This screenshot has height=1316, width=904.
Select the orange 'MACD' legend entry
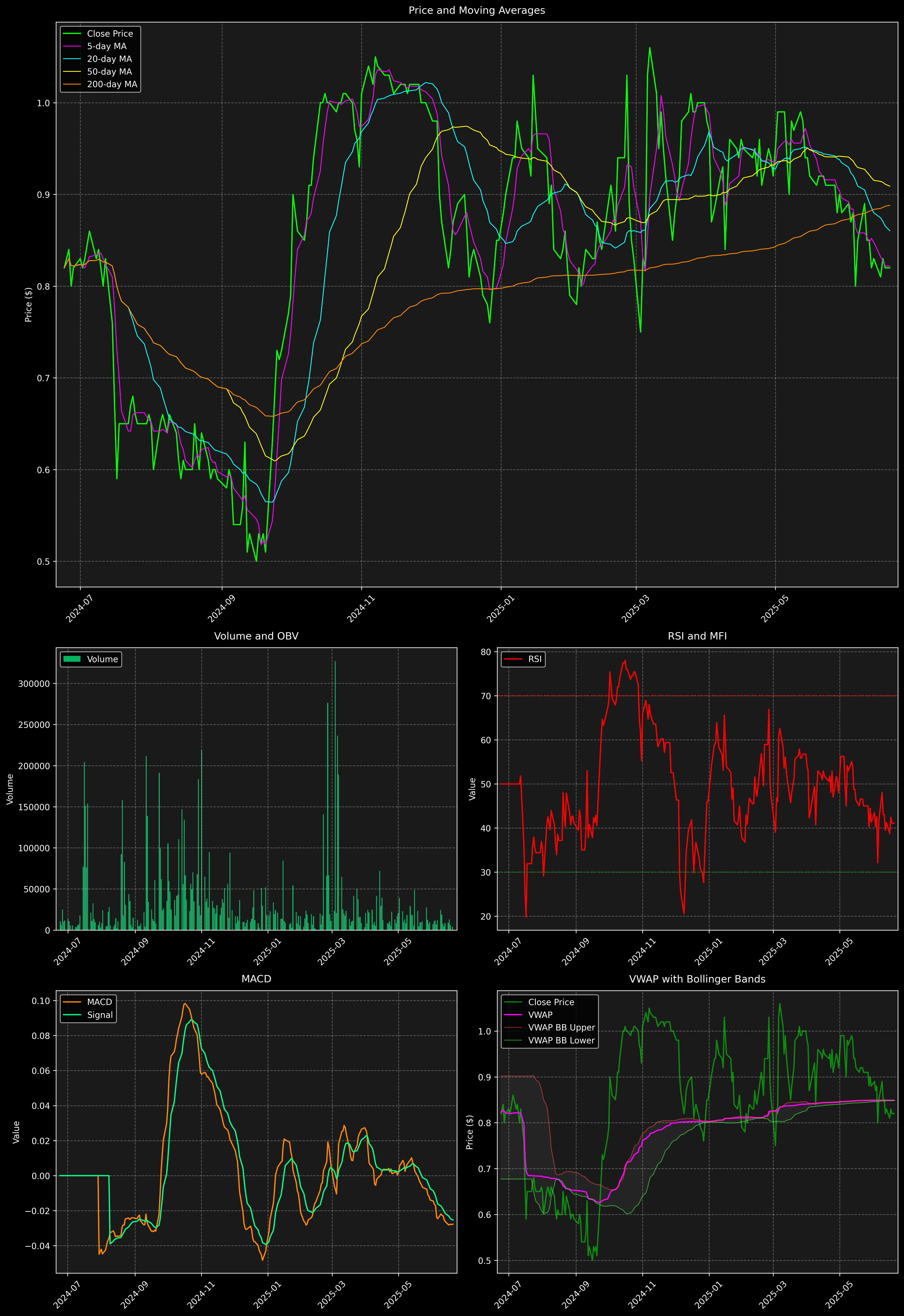[88, 1002]
